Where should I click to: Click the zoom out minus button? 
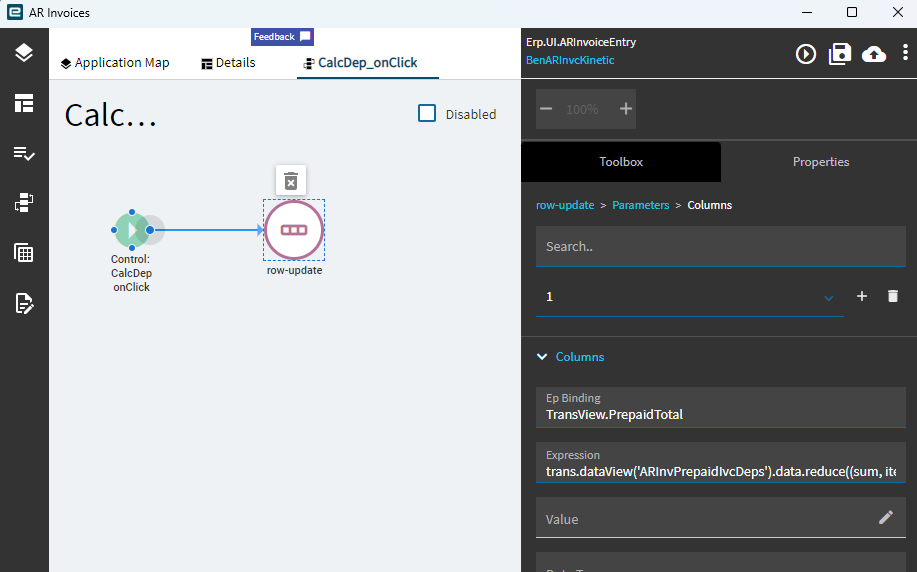tap(545, 109)
